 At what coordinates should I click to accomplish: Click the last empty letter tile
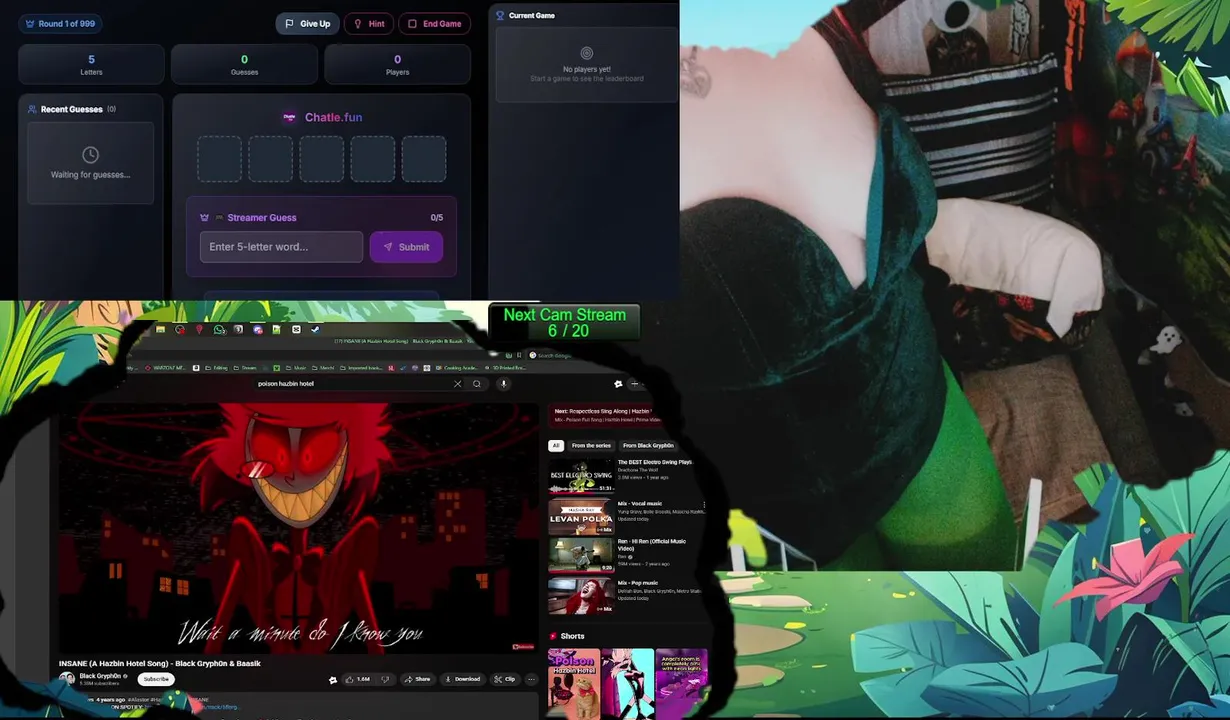coord(424,159)
